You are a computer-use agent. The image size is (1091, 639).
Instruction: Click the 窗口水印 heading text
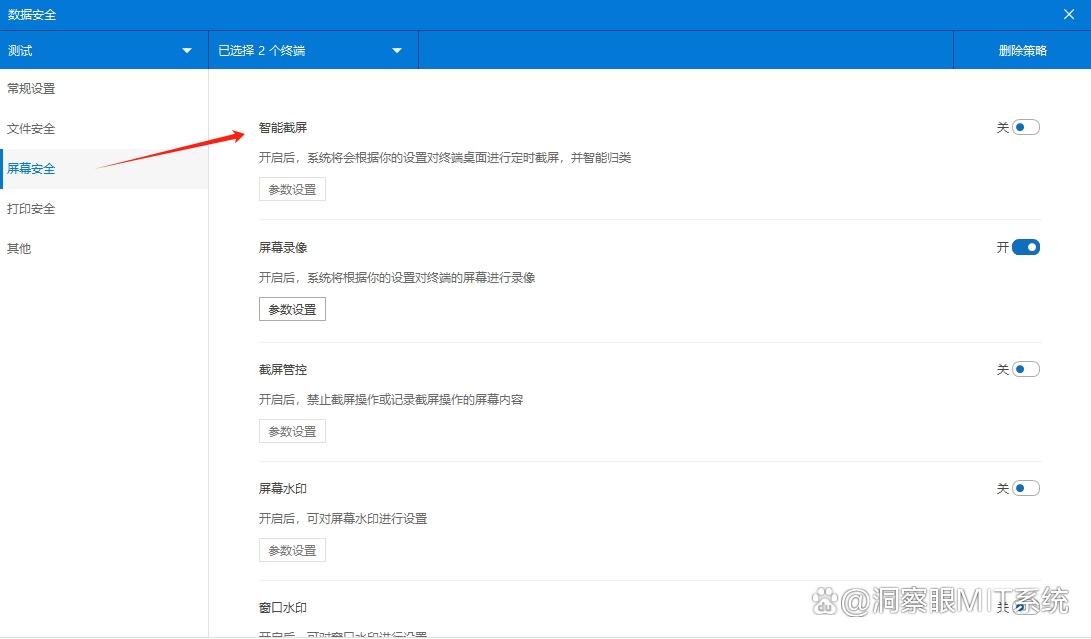[x=282, y=607]
